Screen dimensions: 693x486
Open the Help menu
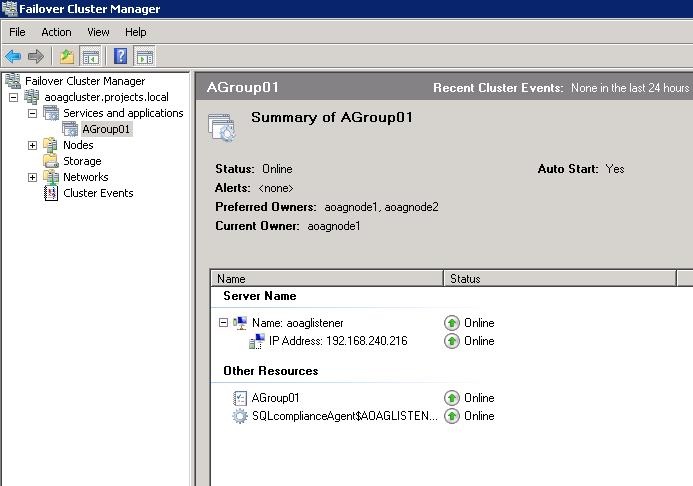point(135,32)
